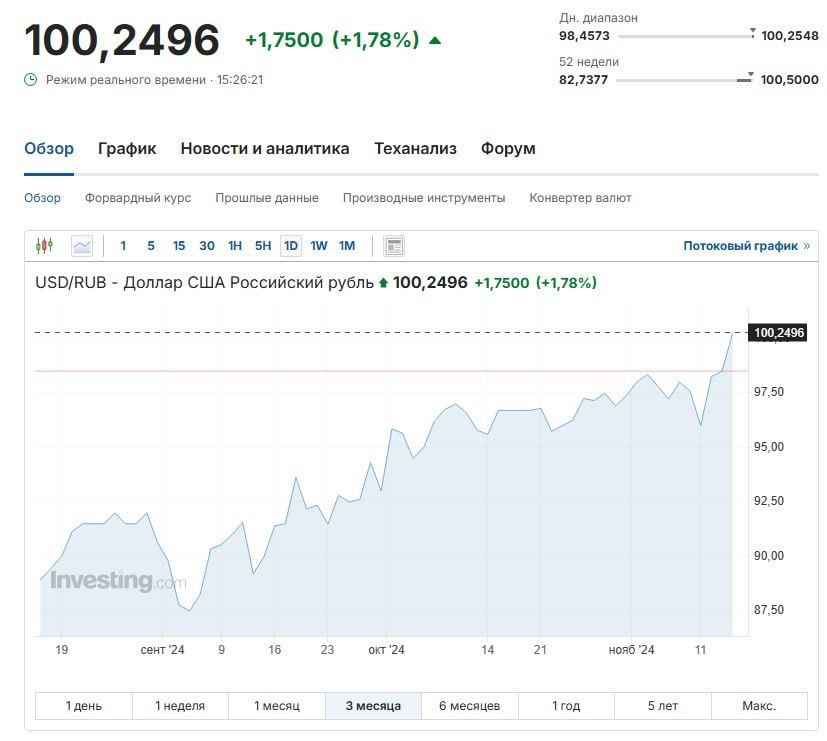The width and height of the screenshot is (827, 741).
Task: Switch to the Новости и аналитика tab
Action: click(265, 149)
